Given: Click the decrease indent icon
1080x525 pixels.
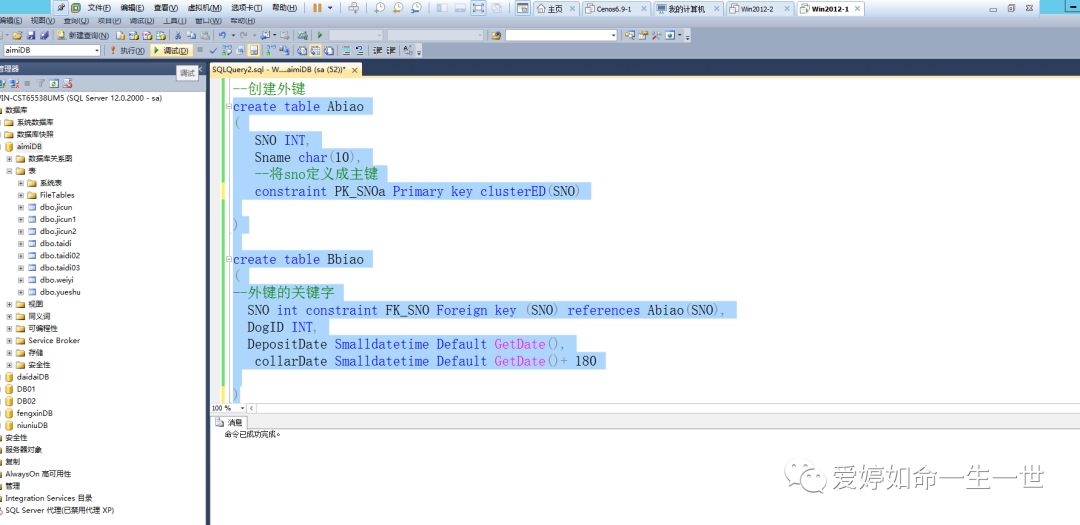Looking at the screenshot, I should (377, 50).
